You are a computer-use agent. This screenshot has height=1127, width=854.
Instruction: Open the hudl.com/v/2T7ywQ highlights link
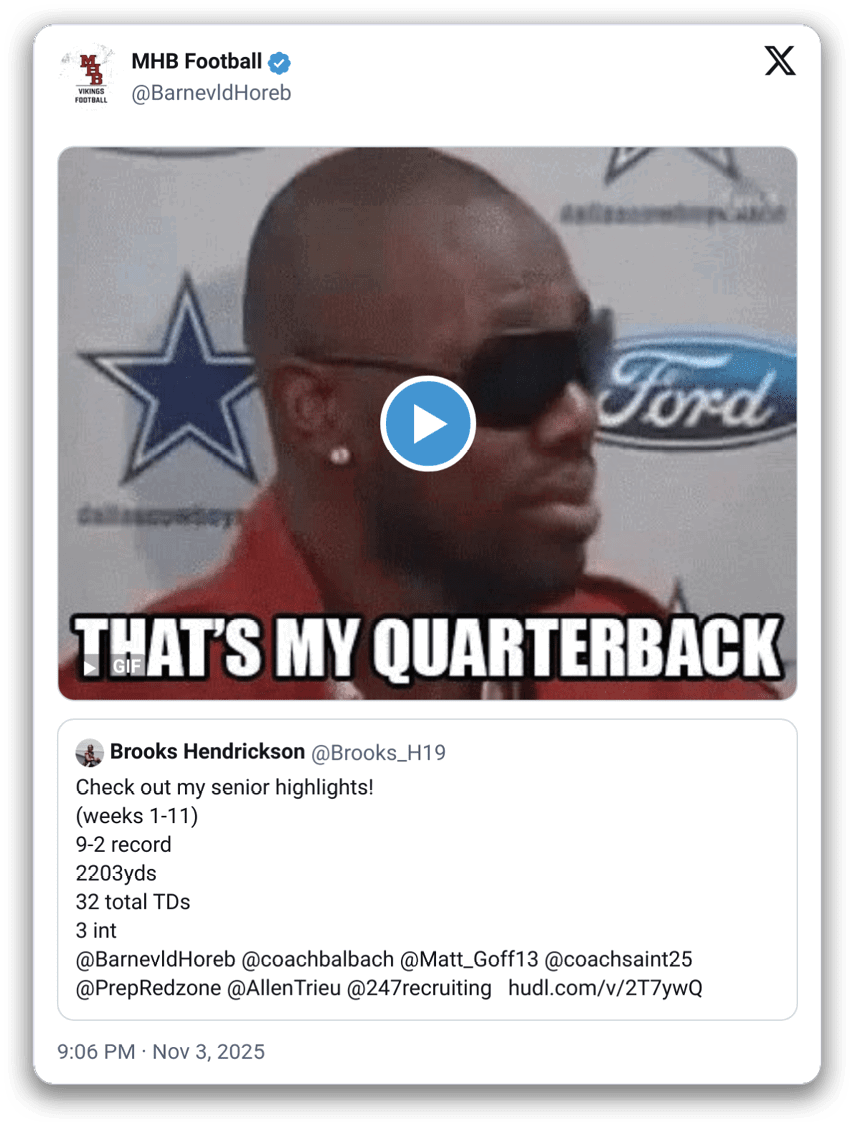coord(605,988)
